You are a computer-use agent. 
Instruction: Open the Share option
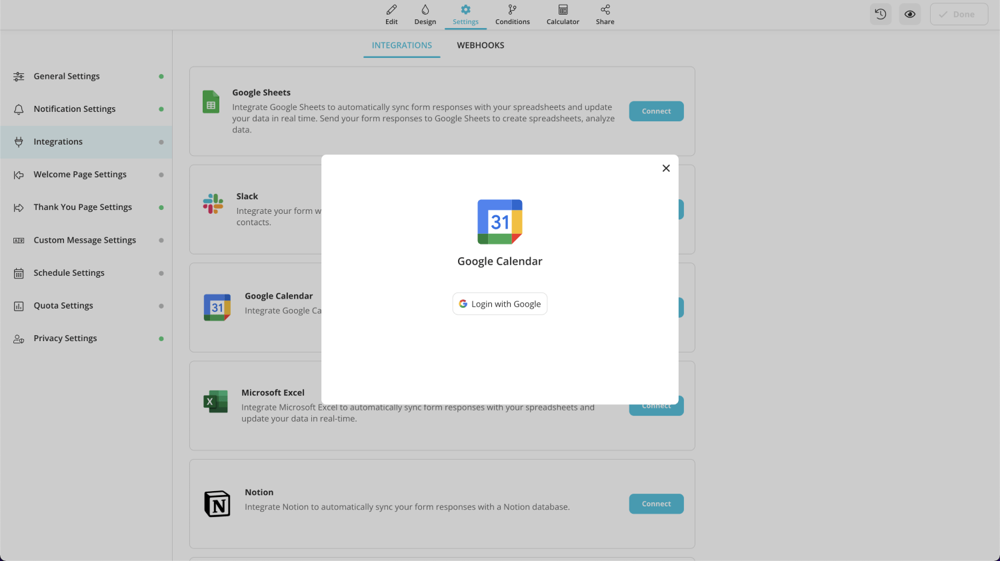pos(605,15)
